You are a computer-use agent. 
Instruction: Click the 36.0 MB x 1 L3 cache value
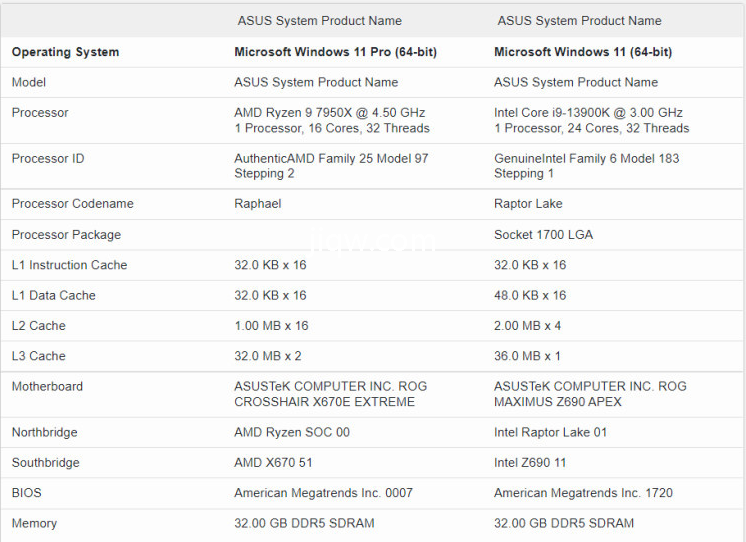coord(527,356)
